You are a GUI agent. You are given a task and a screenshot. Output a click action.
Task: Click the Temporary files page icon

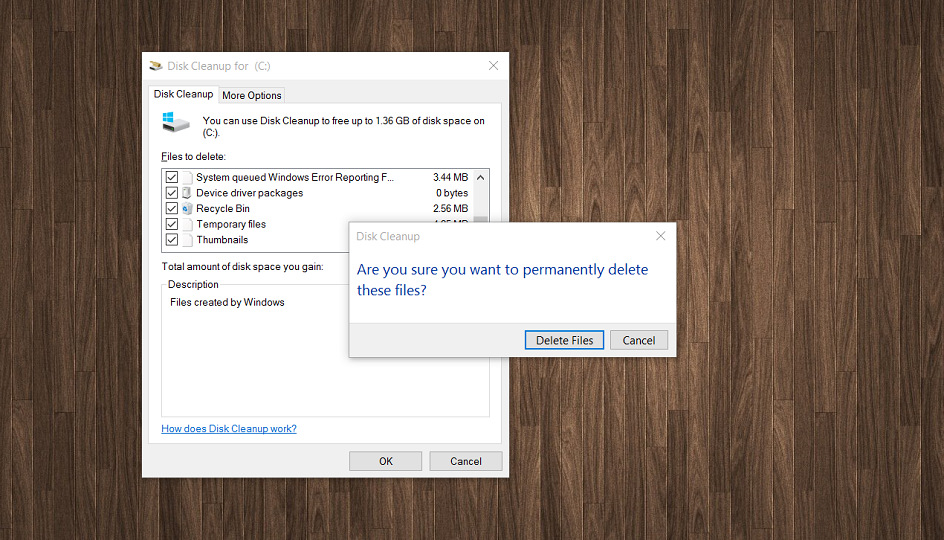(187, 224)
